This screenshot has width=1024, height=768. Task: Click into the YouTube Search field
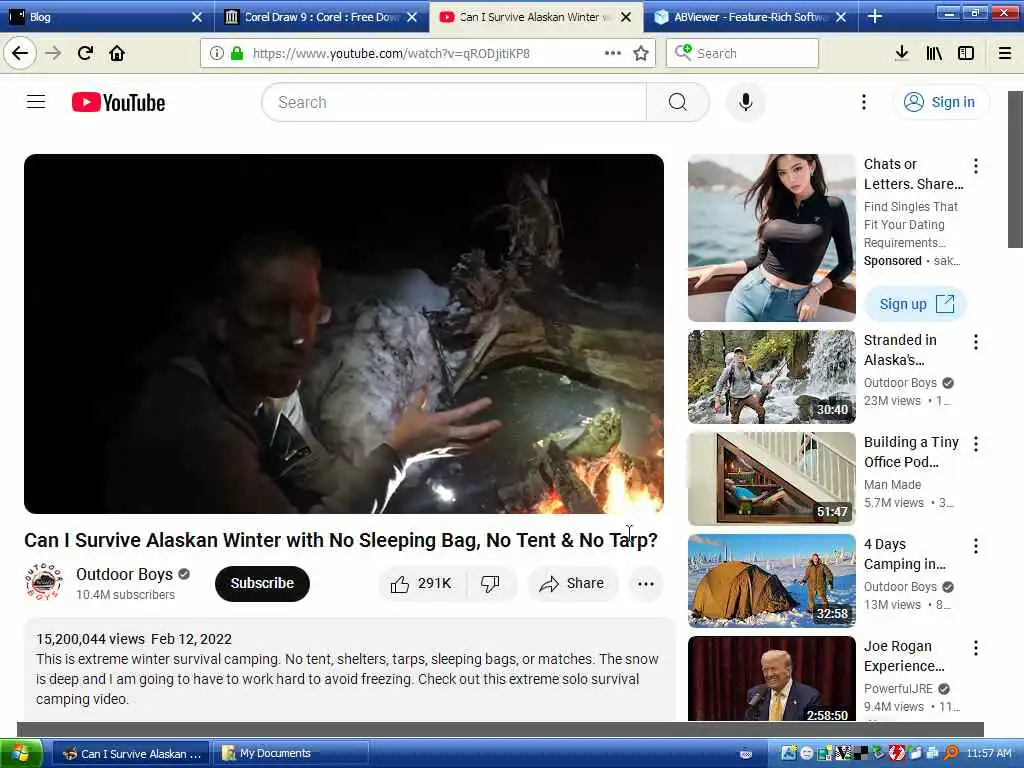pos(454,102)
